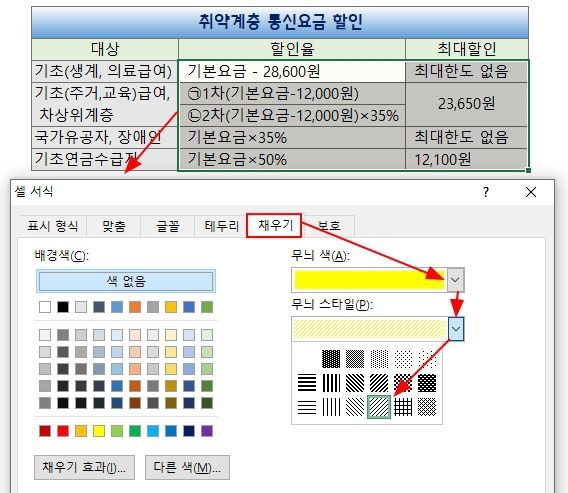Click cell ㉠1차(기본요금-12,000원)
568x493 pixels.
pyautogui.click(x=292, y=93)
